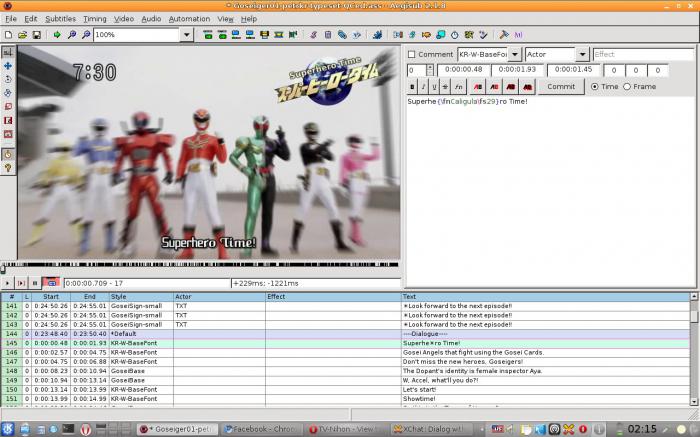Open the Automation menu
This screenshot has height=437, width=700.
coord(189,19)
